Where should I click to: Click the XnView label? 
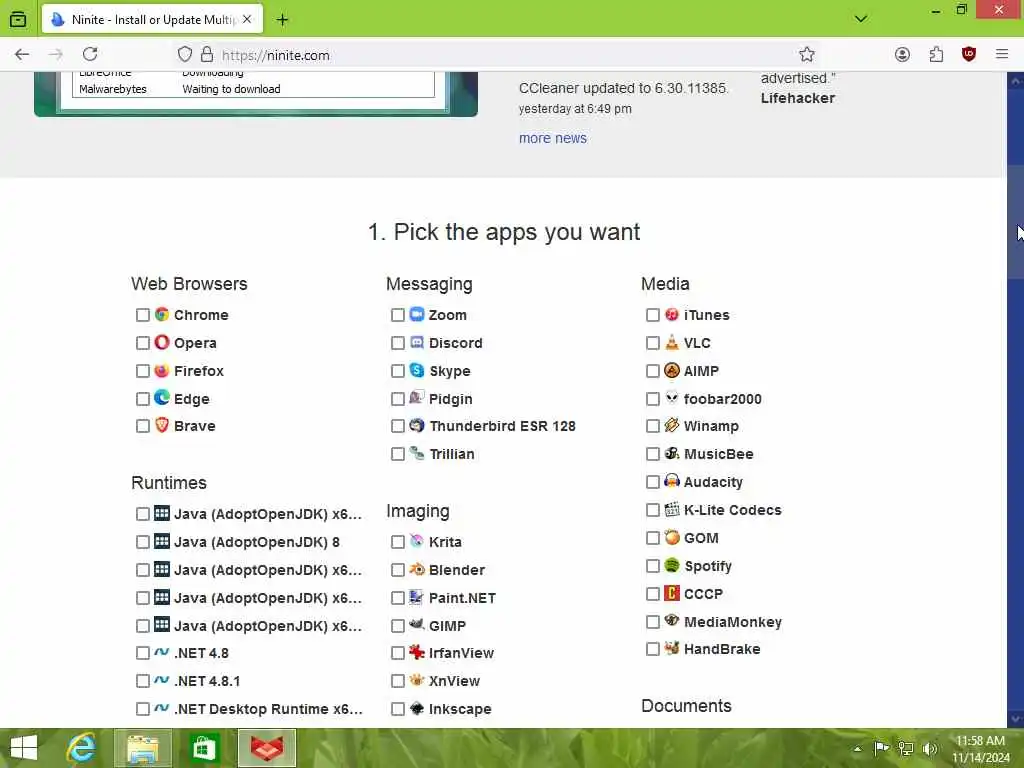(454, 680)
